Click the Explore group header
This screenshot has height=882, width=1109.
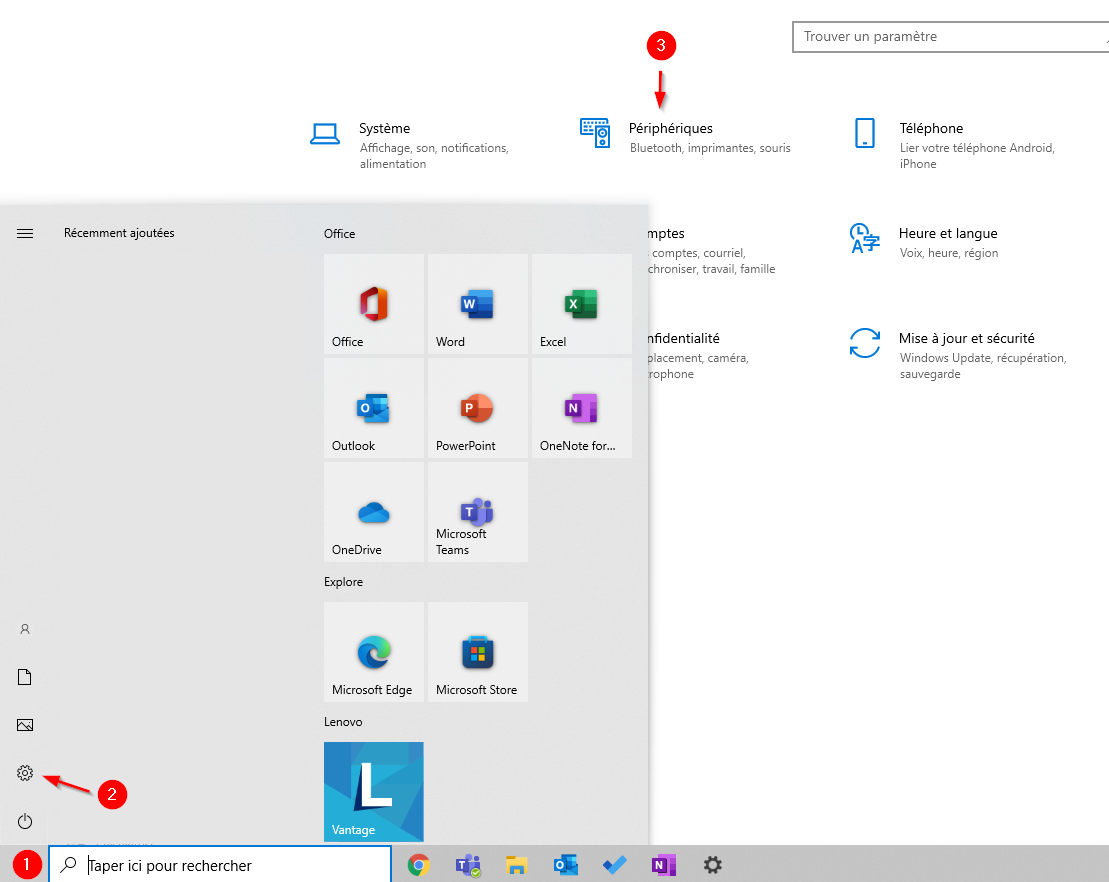tap(343, 581)
